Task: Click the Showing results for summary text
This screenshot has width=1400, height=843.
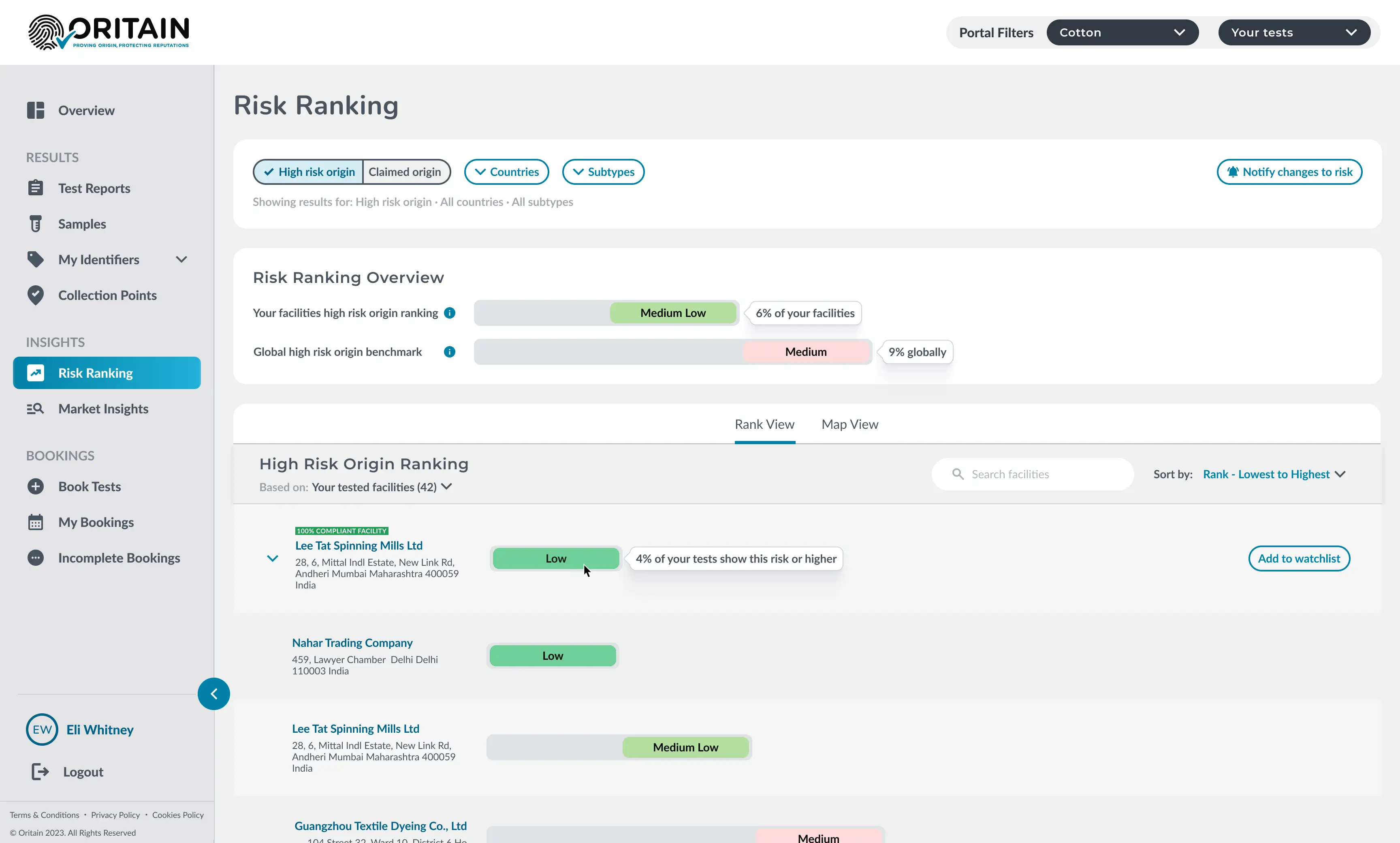Action: pos(413,202)
